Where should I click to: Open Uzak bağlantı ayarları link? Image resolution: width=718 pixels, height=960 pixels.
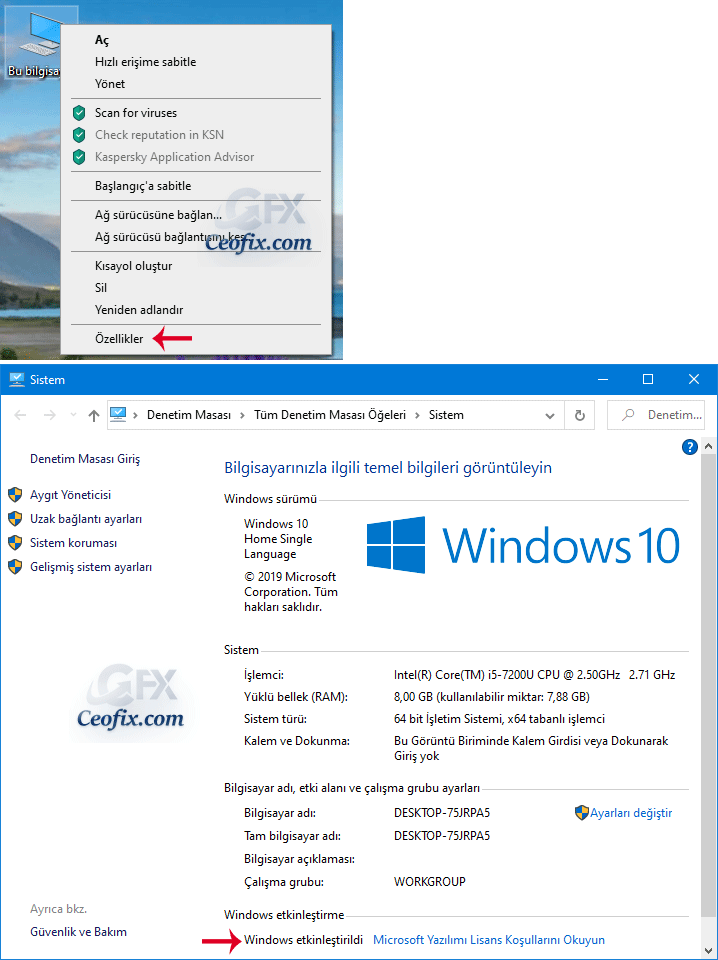point(86,519)
